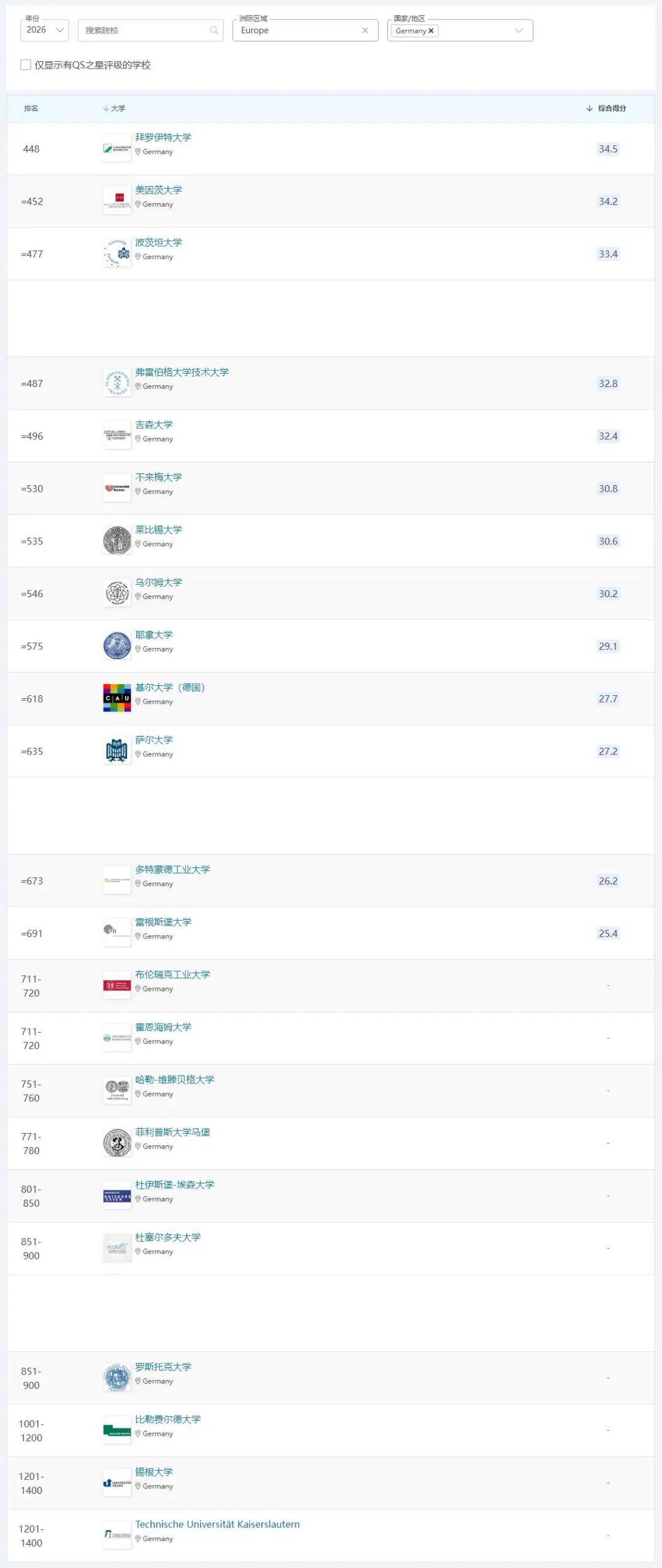
Task: Click the Ulm University logo
Action: pyautogui.click(x=117, y=594)
